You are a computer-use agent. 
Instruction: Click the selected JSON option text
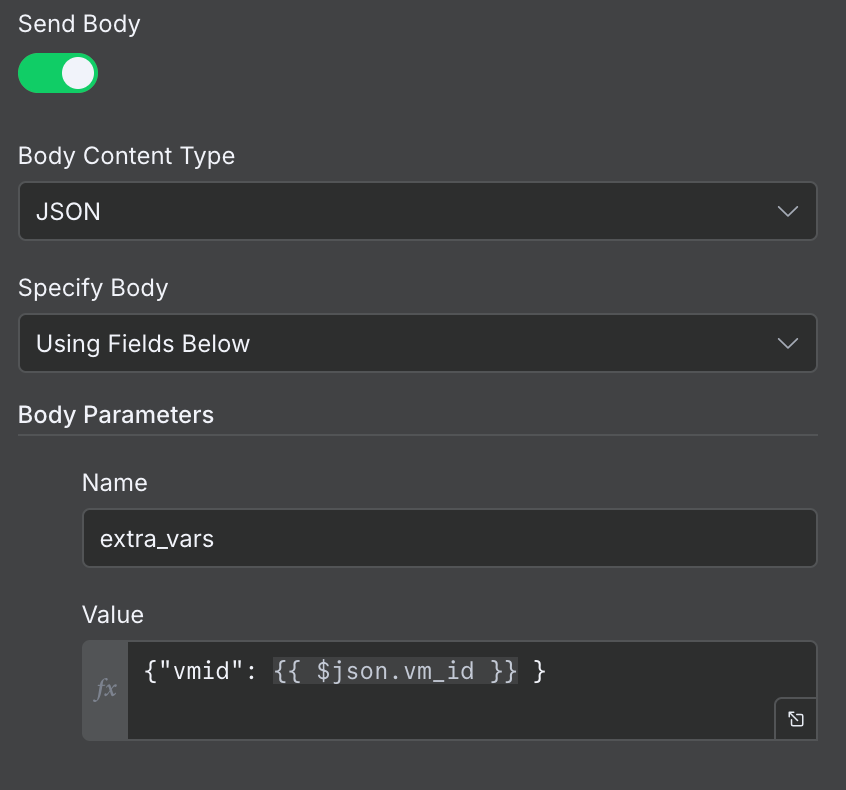click(x=68, y=211)
